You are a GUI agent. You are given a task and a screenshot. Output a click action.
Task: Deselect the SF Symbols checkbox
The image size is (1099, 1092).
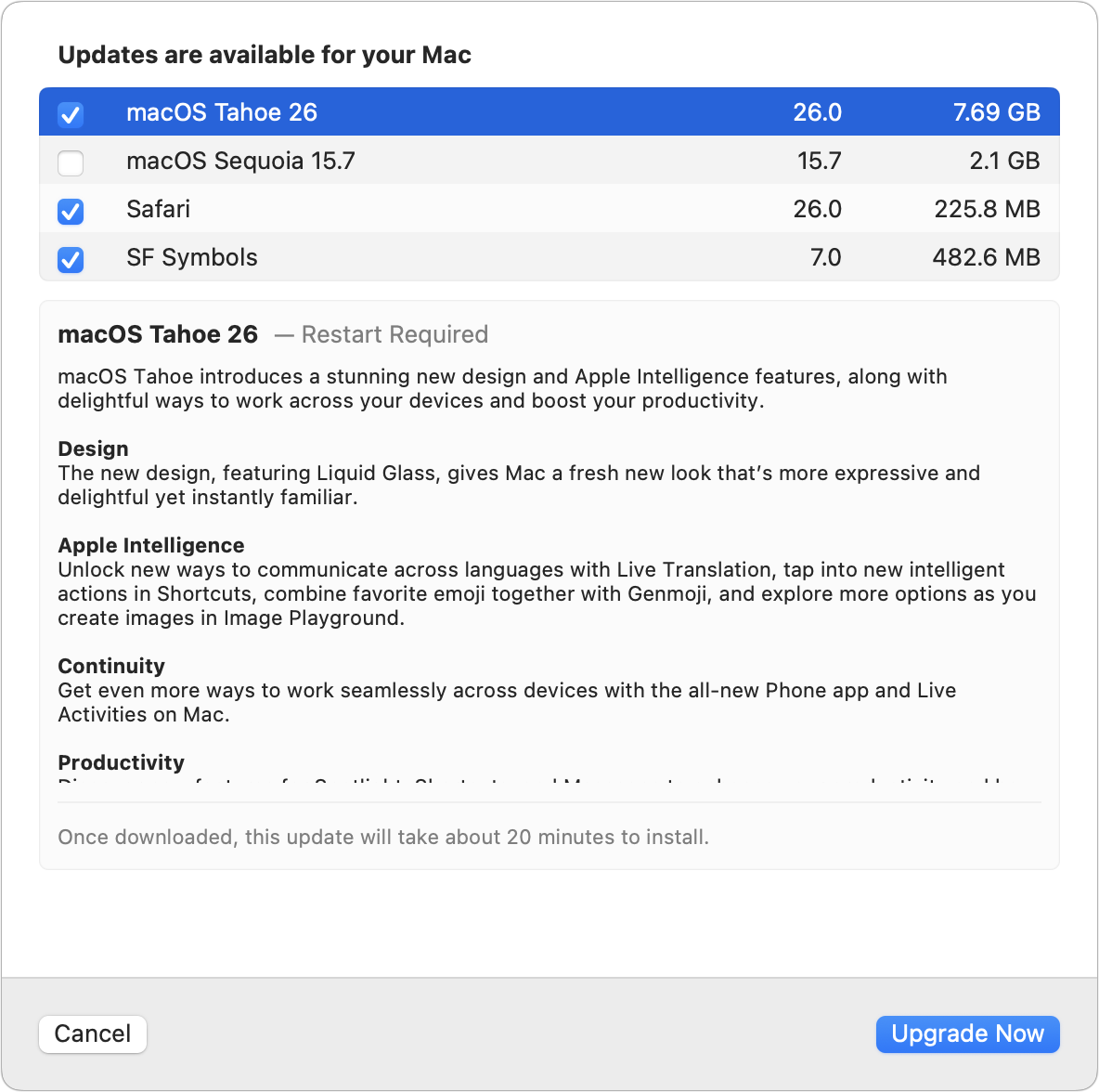tap(71, 259)
